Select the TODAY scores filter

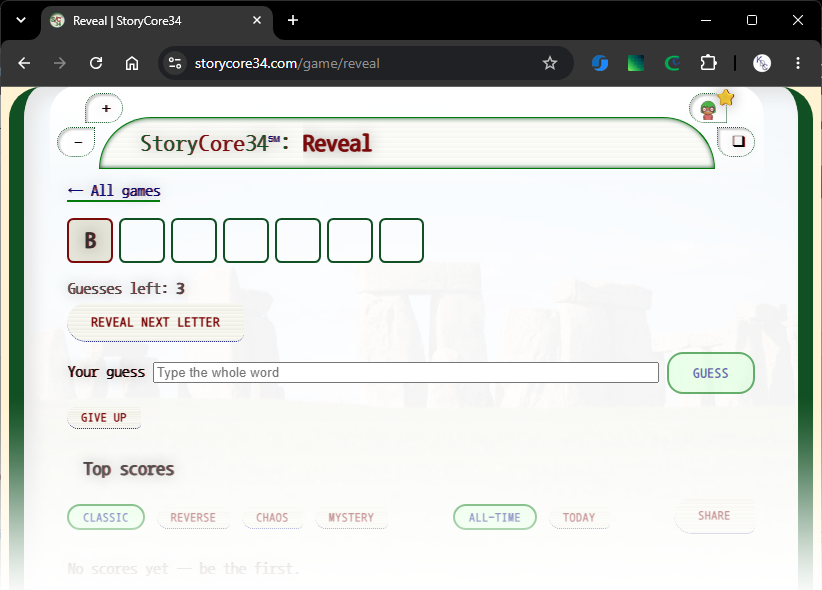pyautogui.click(x=579, y=517)
